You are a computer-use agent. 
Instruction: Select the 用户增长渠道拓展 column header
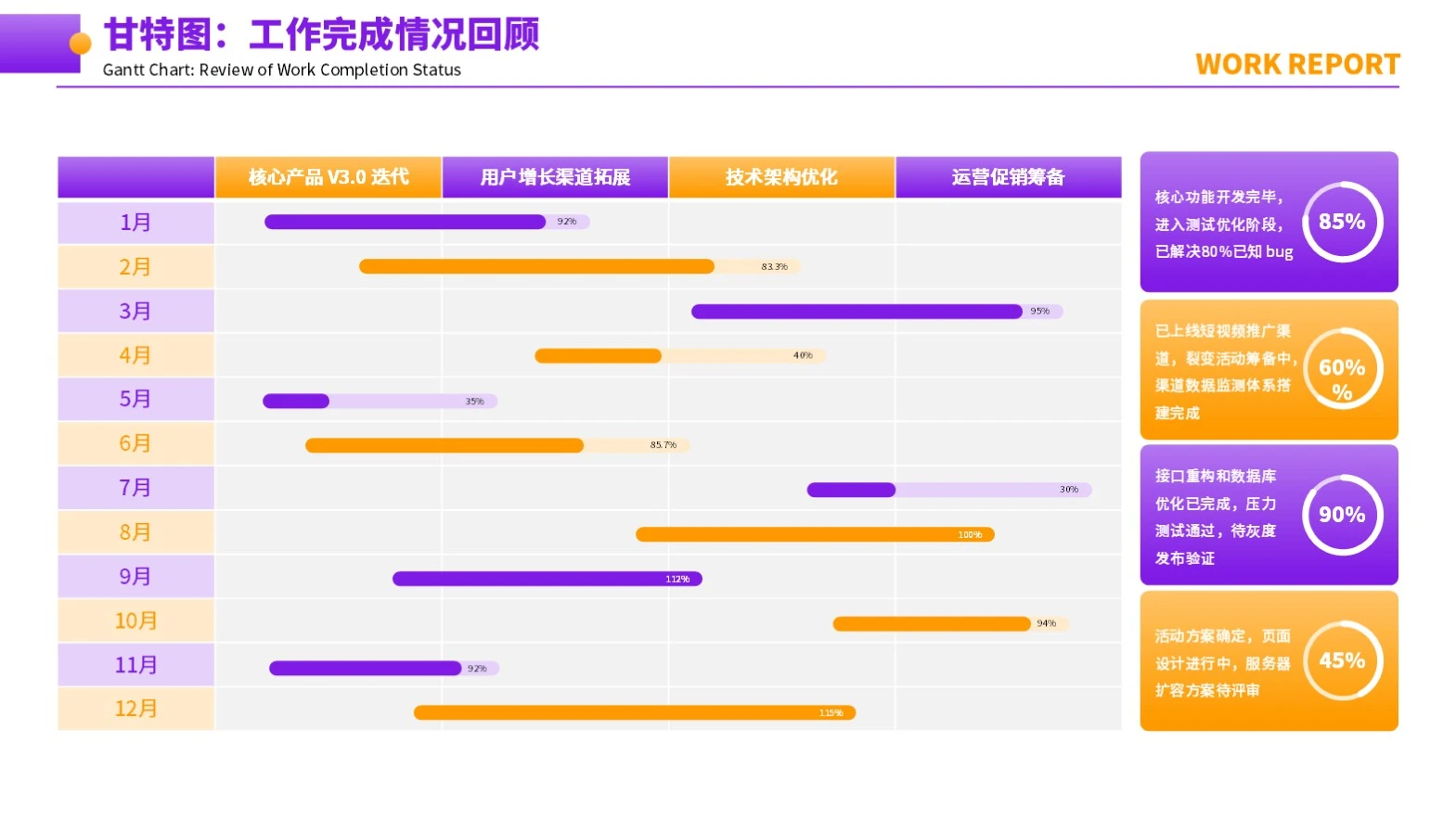click(555, 177)
